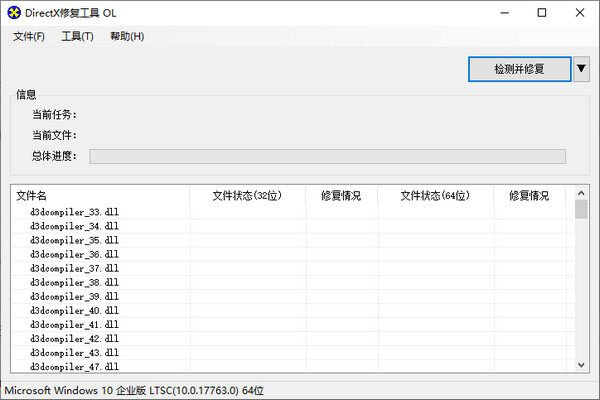
Task: Select d3dcompiler_41.dll row
Action: (x=293, y=325)
